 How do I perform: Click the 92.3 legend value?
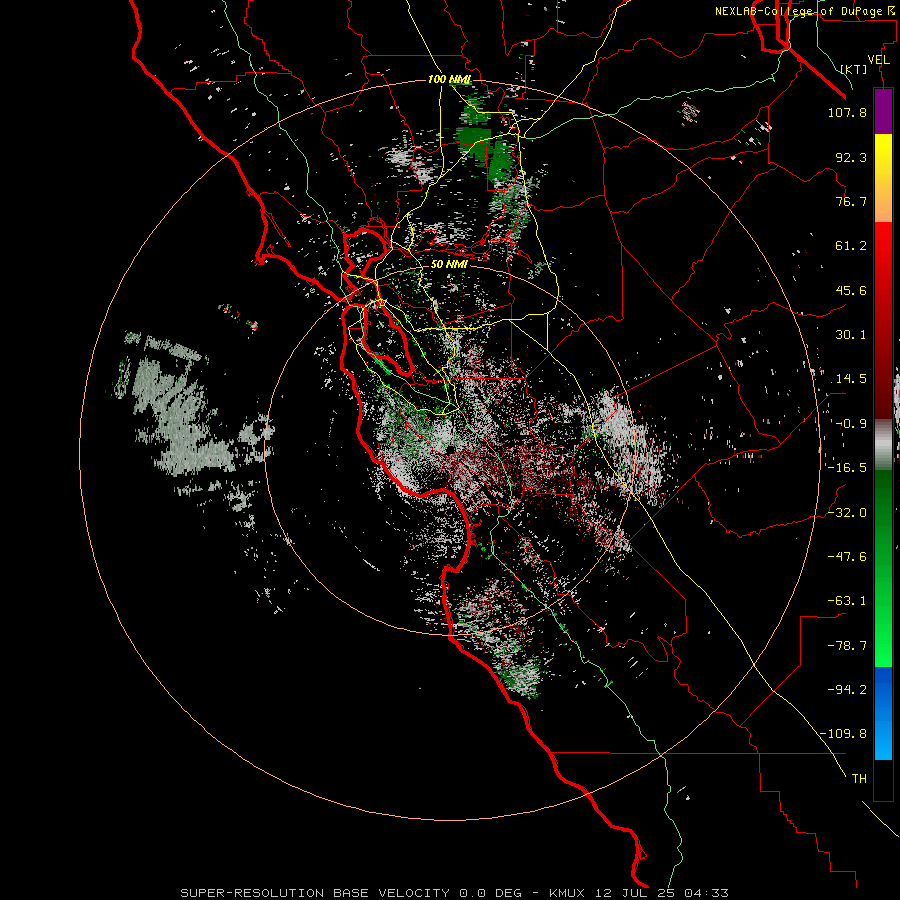pyautogui.click(x=851, y=157)
